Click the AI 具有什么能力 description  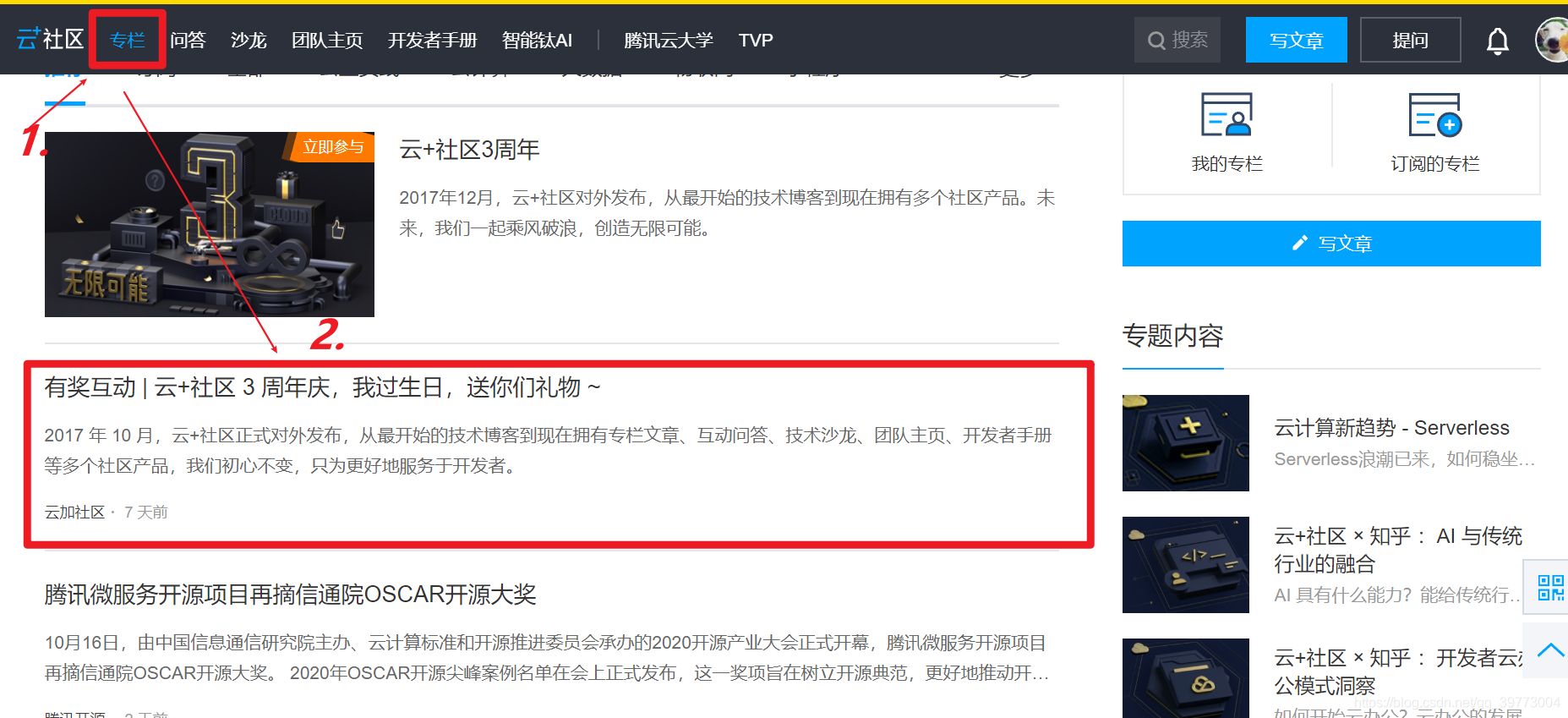coord(1398,595)
